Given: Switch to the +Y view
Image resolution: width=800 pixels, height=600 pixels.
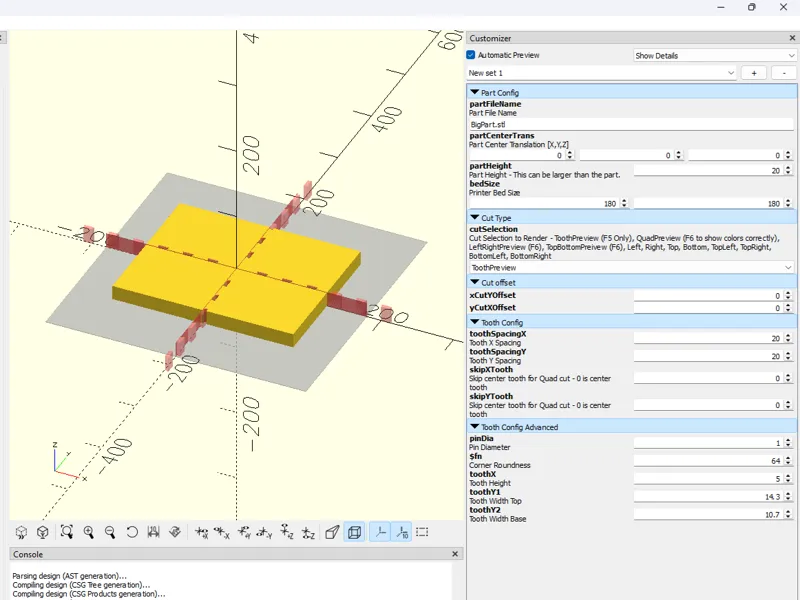Looking at the screenshot, I should [x=244, y=532].
